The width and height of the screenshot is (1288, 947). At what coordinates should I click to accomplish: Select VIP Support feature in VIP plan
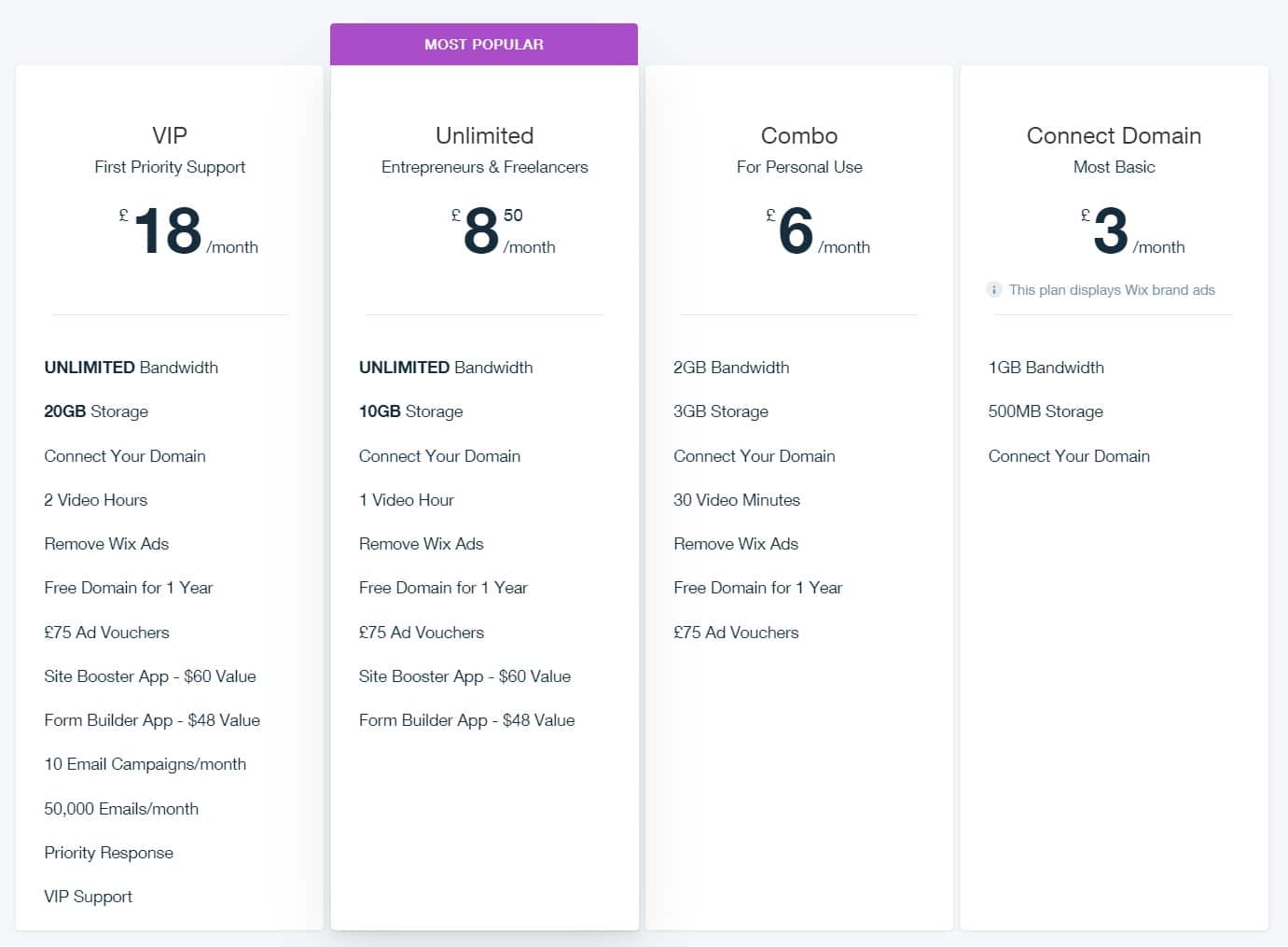pos(89,897)
